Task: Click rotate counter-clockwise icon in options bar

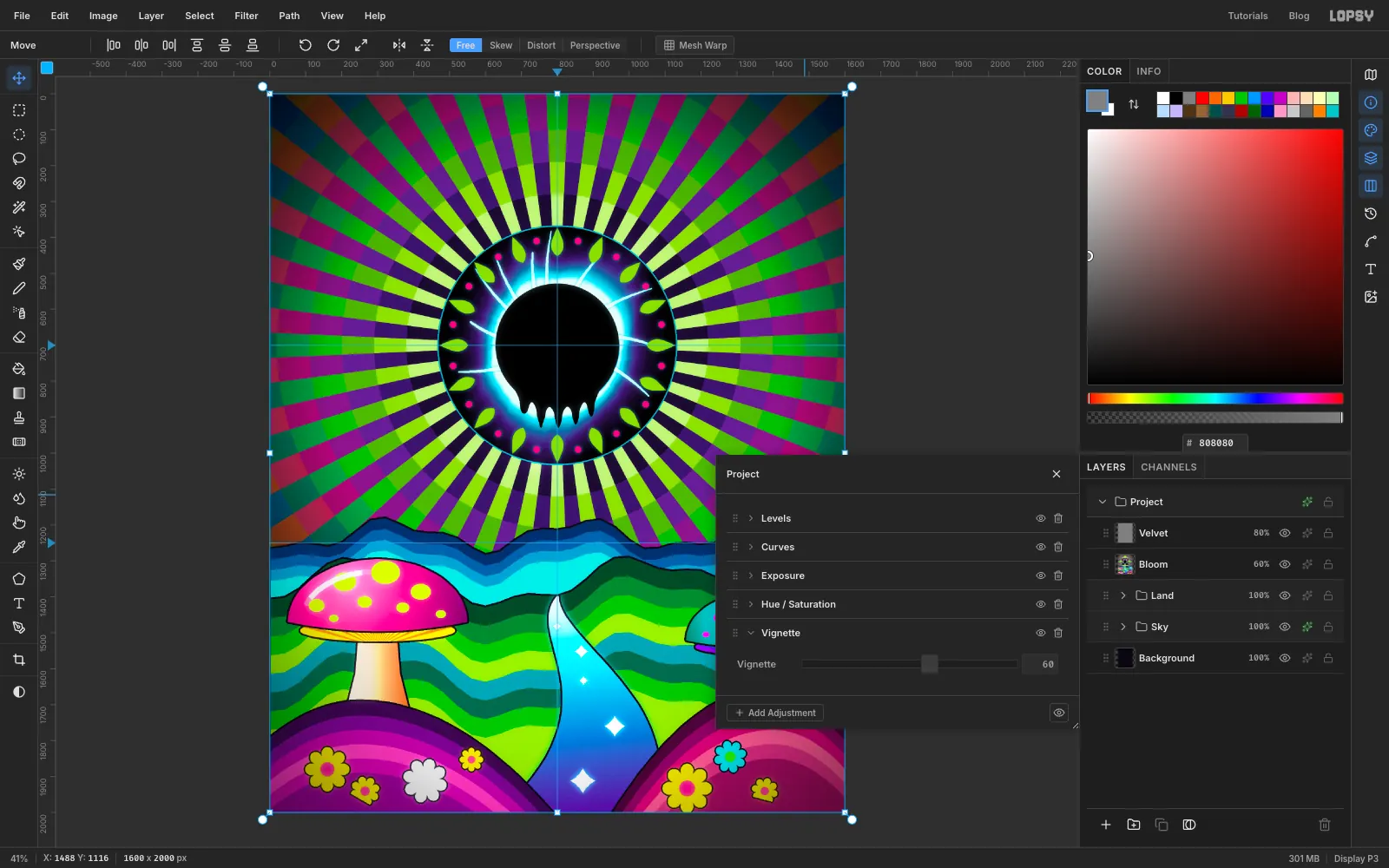Action: 306,45
